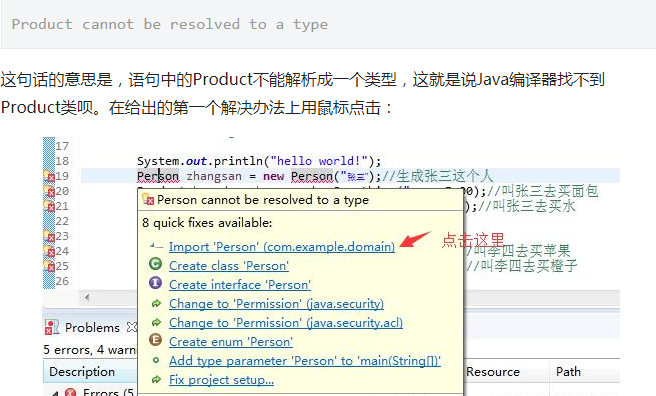The height and width of the screenshot is (396, 656).
Task: Click the green arrow icon beside Fix project setup
Action: pyautogui.click(x=156, y=380)
